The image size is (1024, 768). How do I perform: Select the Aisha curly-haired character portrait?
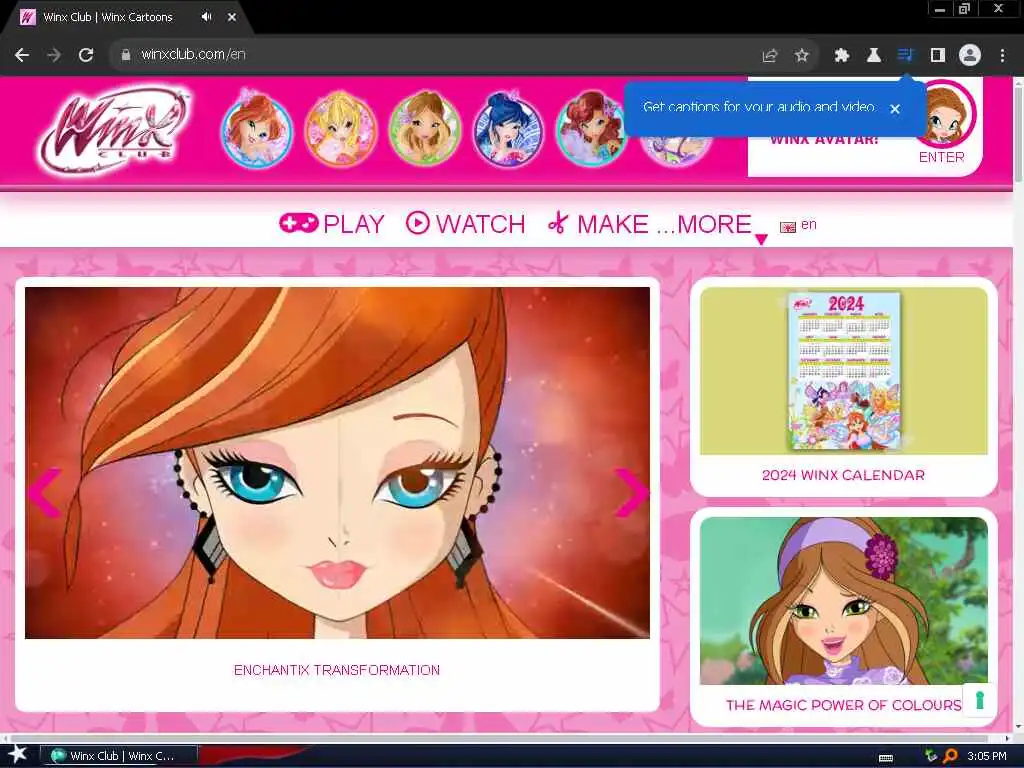(x=590, y=129)
